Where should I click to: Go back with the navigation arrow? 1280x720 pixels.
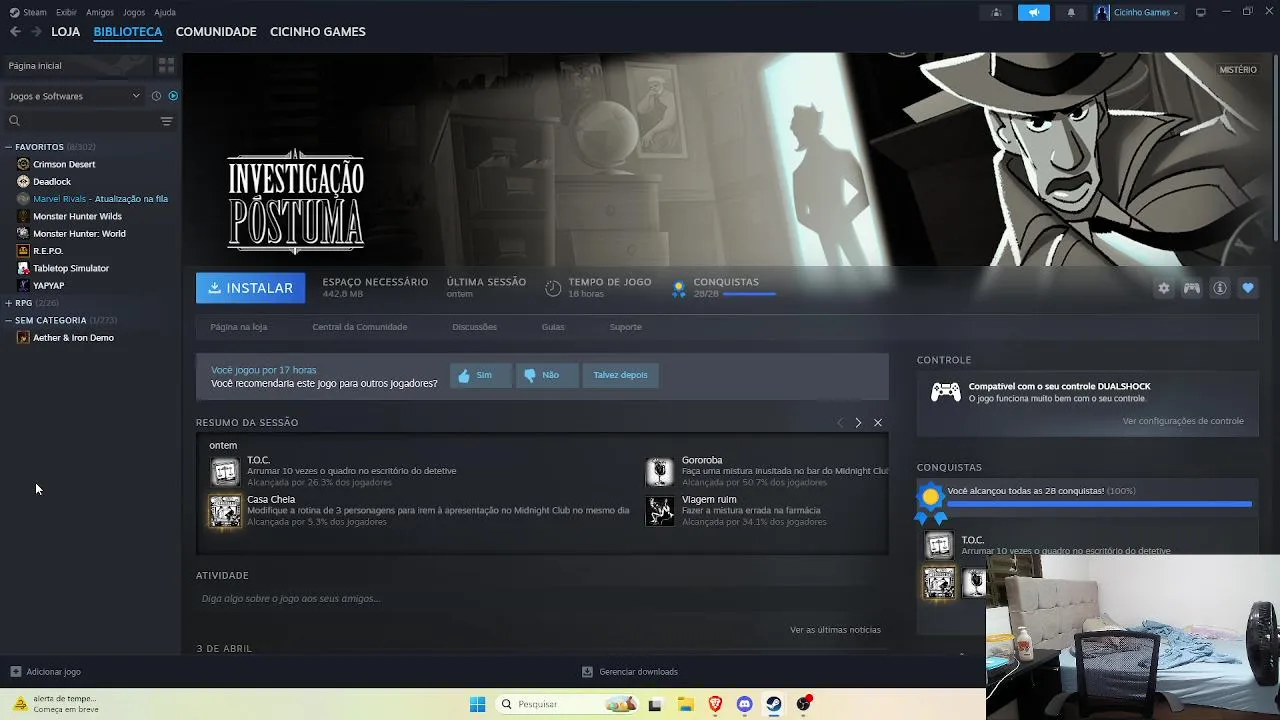[15, 32]
